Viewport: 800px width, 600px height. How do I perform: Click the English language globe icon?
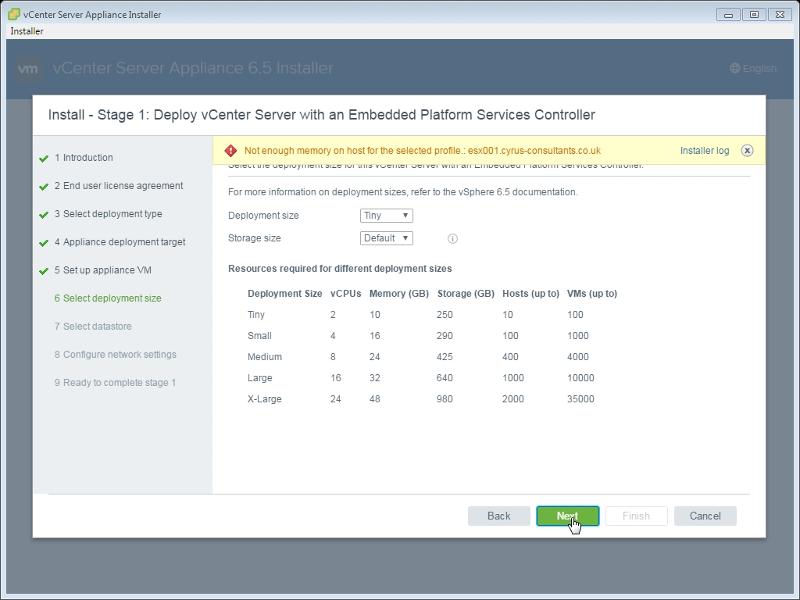(735, 68)
